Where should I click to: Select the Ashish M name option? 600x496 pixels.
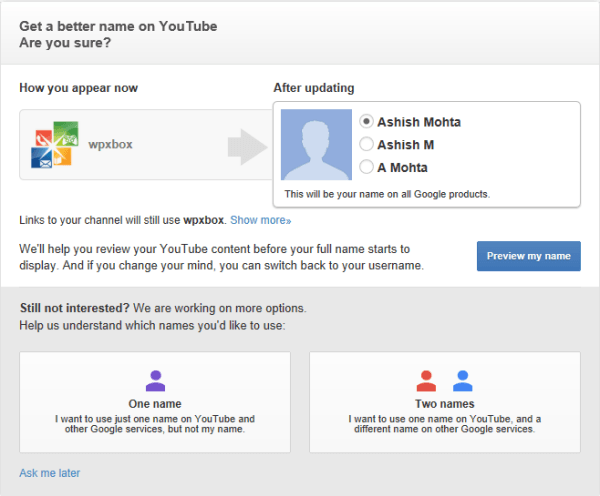[x=366, y=144]
